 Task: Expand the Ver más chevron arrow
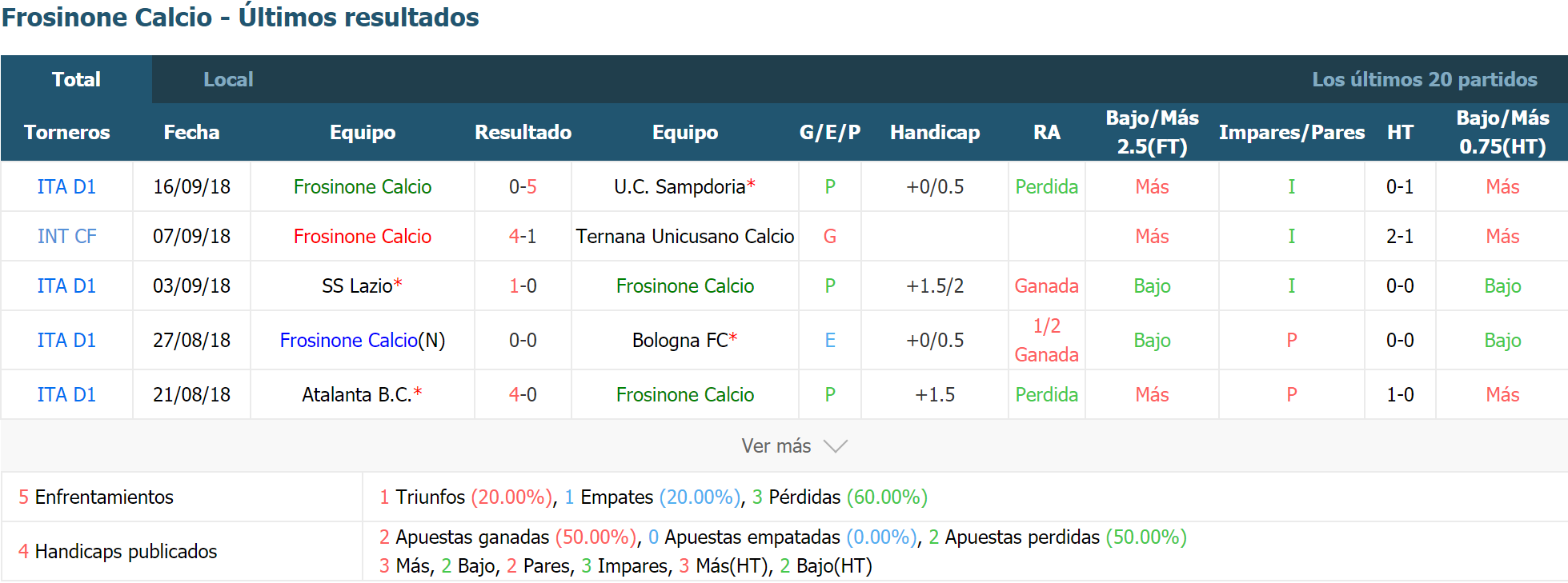coord(835,446)
